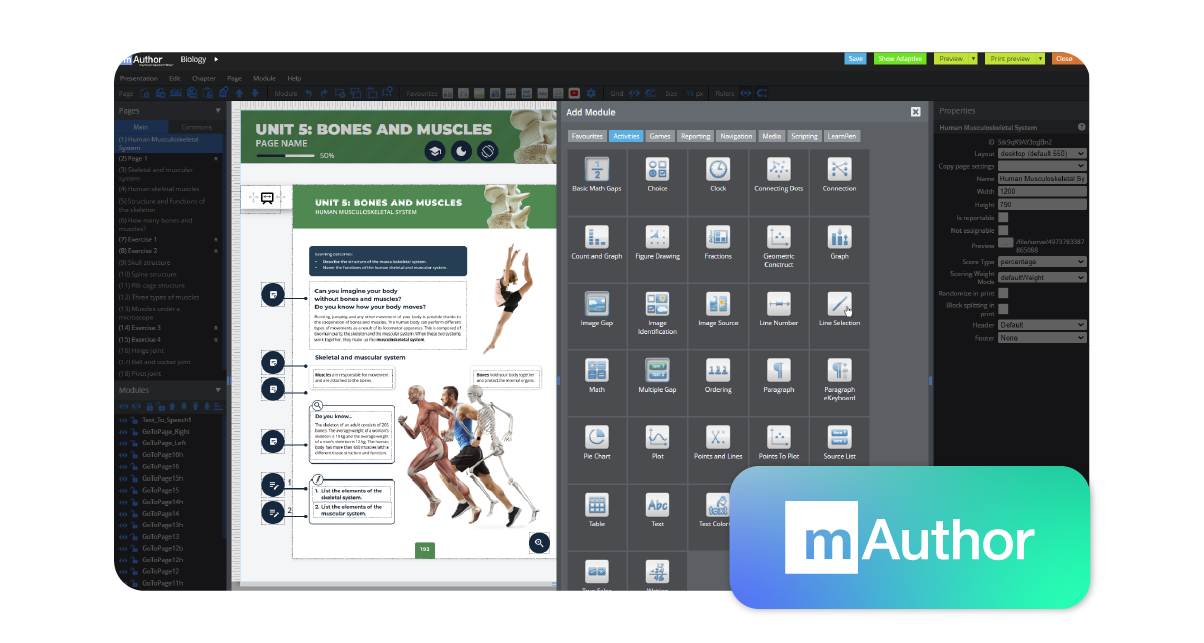Add the Ordering module
Screen dimensions: 1204x643
pyautogui.click(x=718, y=371)
